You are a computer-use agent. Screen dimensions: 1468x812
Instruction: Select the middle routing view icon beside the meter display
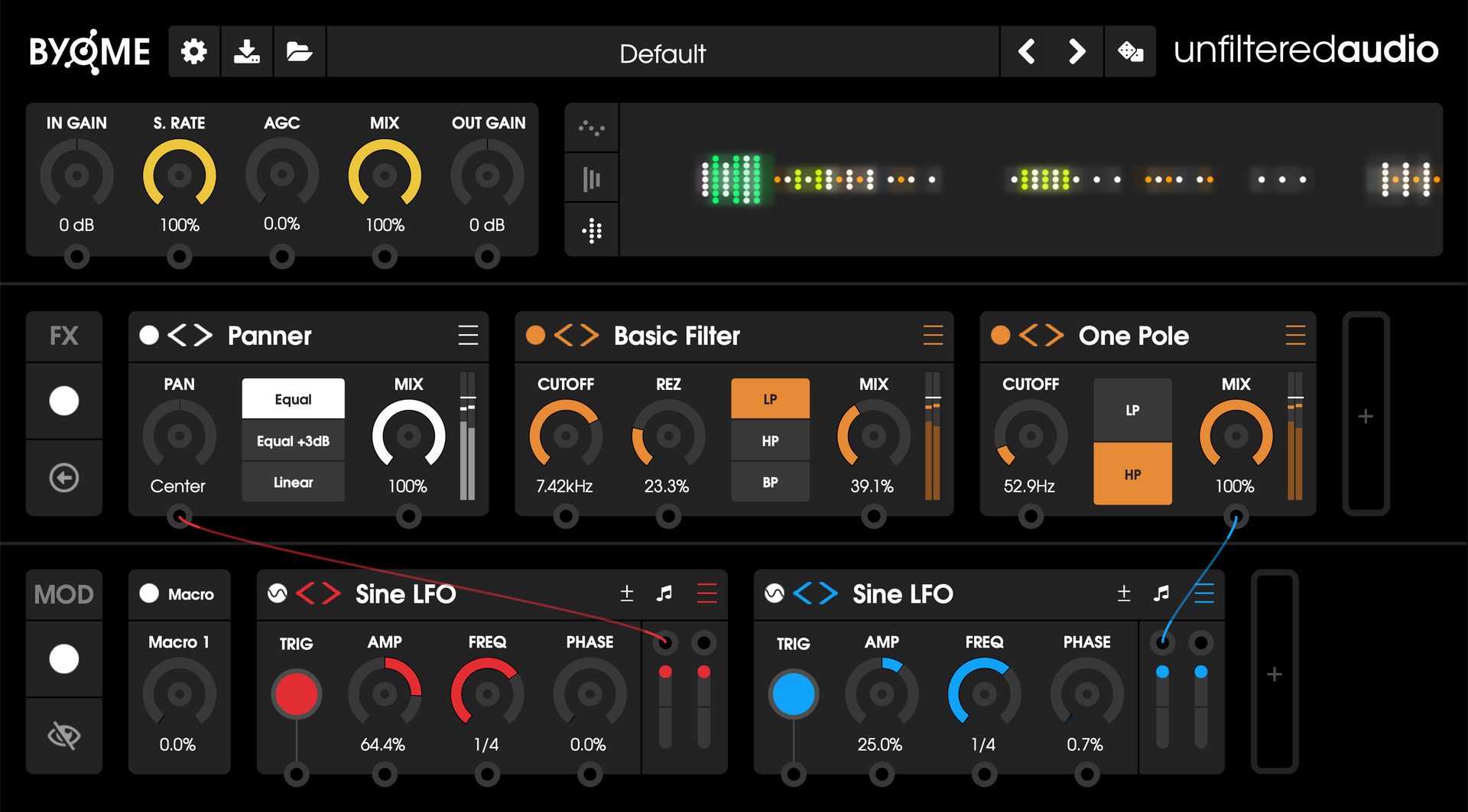tap(591, 177)
